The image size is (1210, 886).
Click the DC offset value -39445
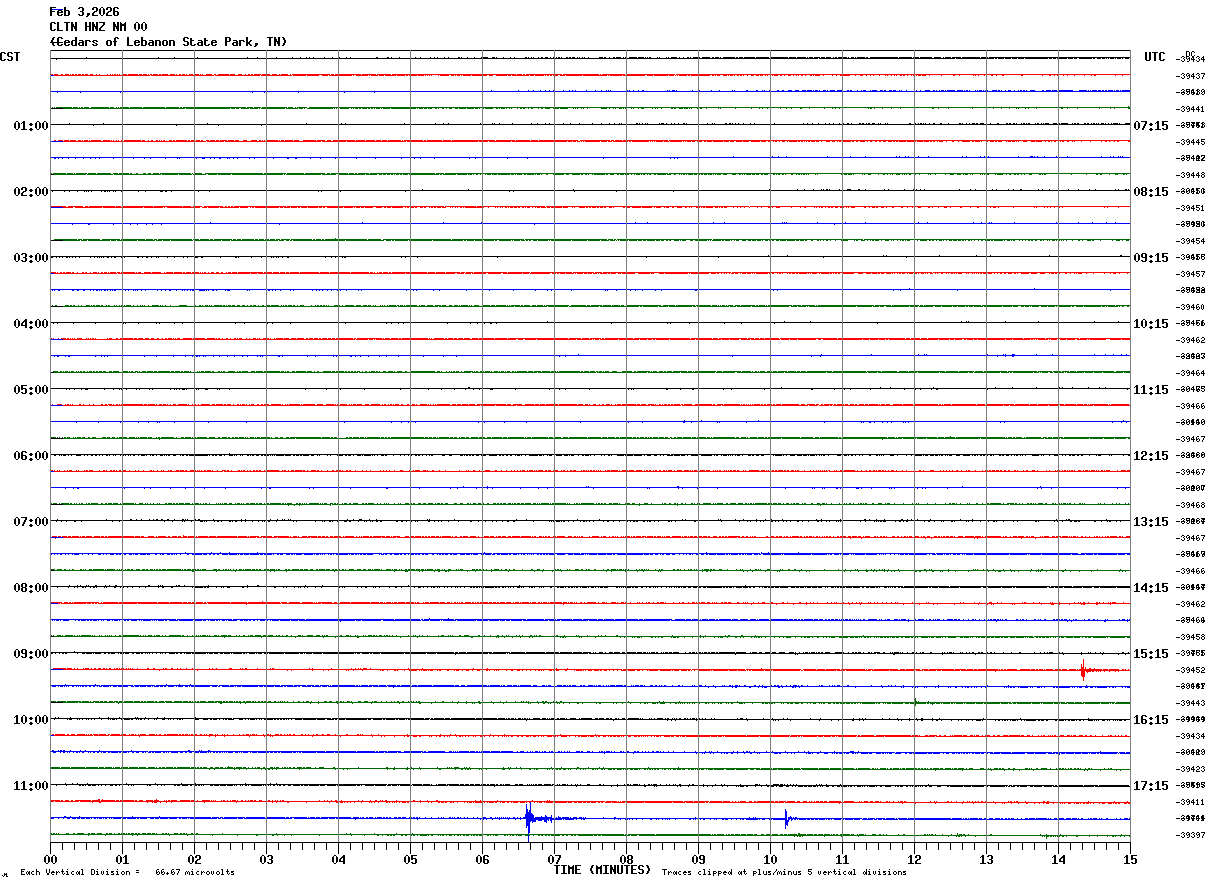[x=1190, y=142]
